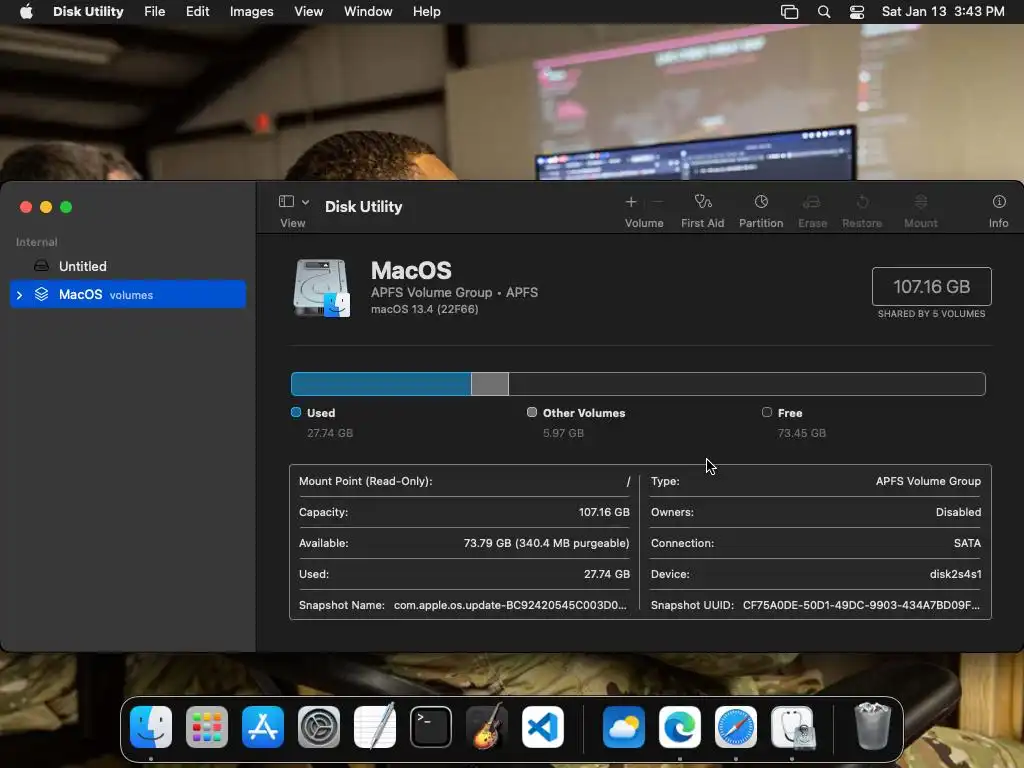Click the green zoom window button
The height and width of the screenshot is (768, 1024).
66,207
